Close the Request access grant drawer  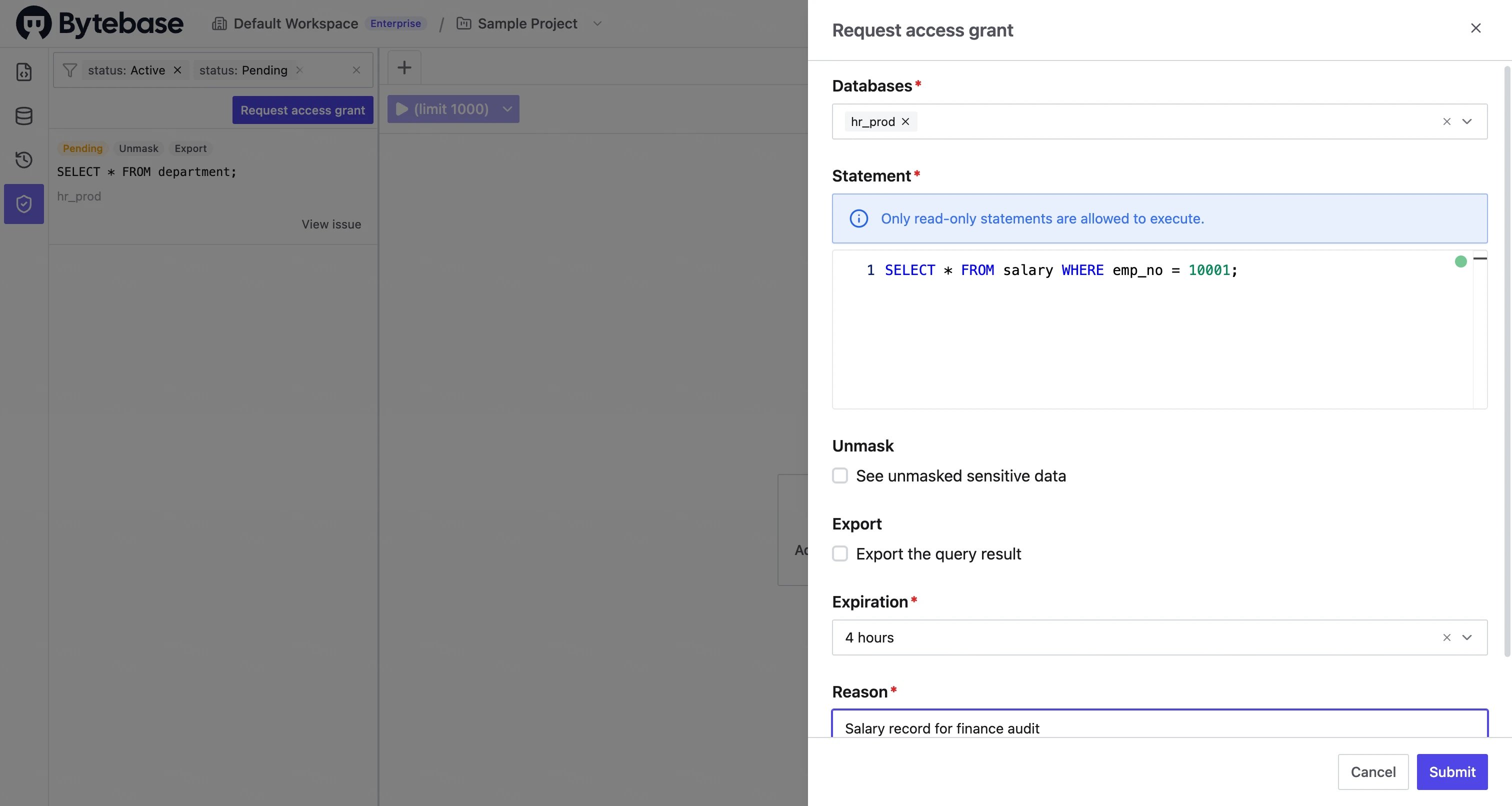[x=1475, y=28]
